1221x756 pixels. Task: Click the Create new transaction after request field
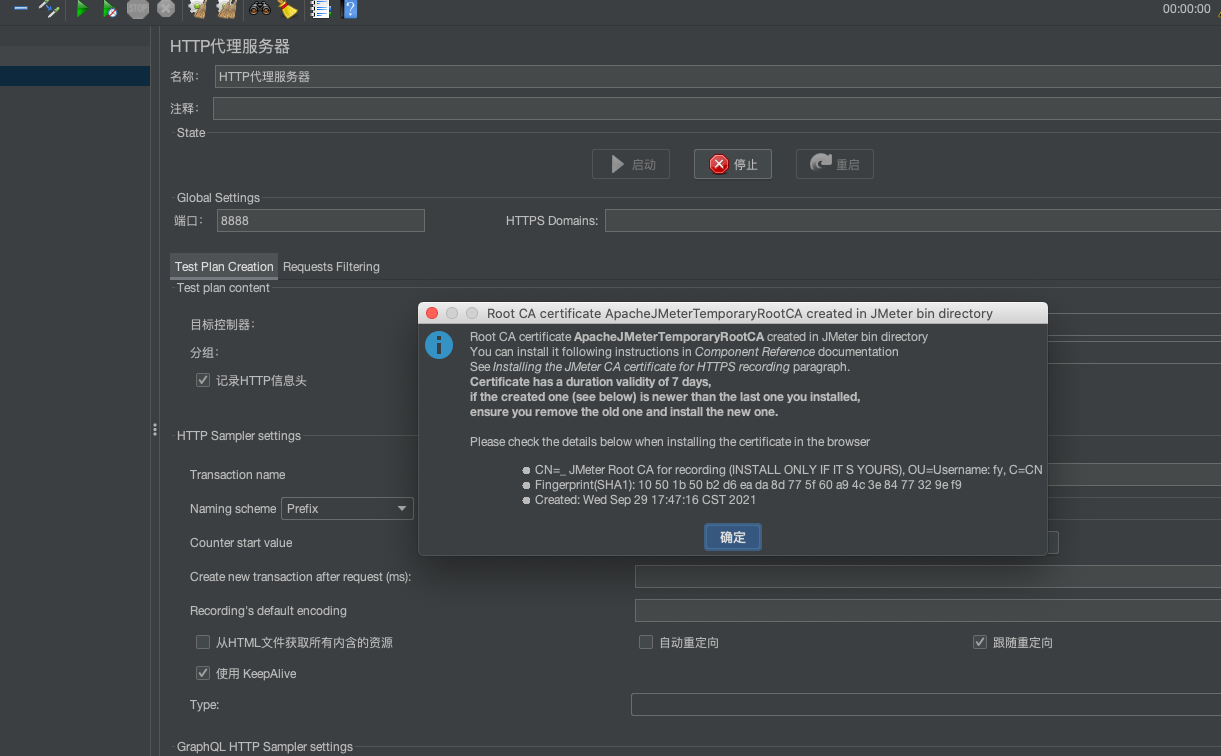(928, 577)
